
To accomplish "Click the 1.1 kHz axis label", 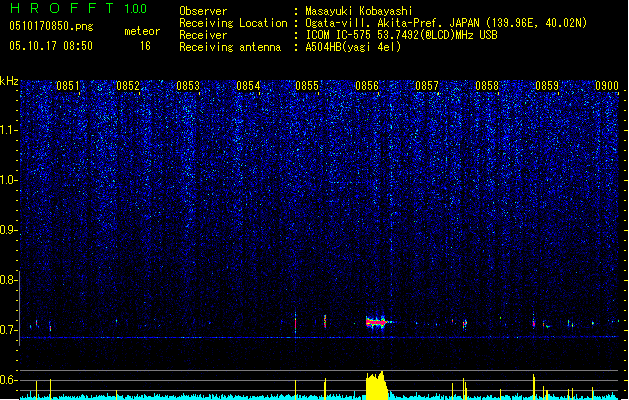I will [x=9, y=130].
